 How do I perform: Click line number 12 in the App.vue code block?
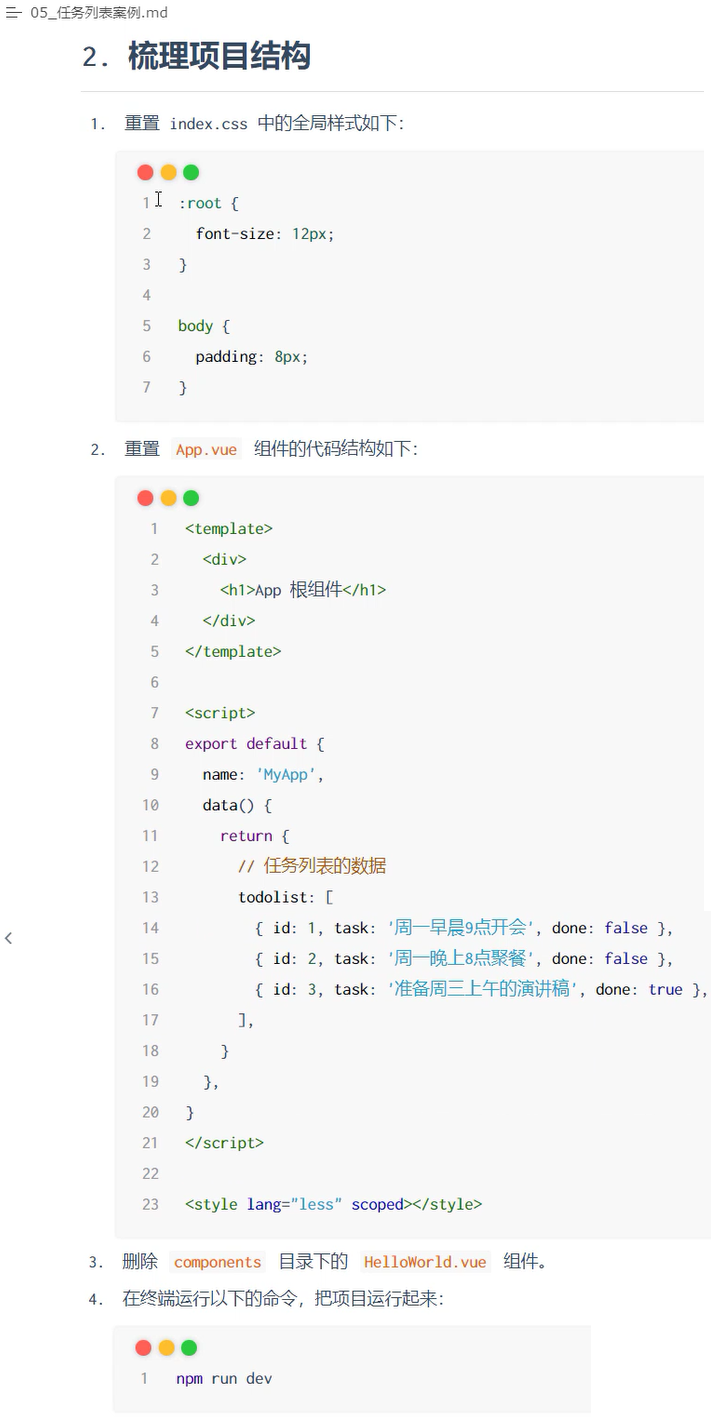click(150, 867)
